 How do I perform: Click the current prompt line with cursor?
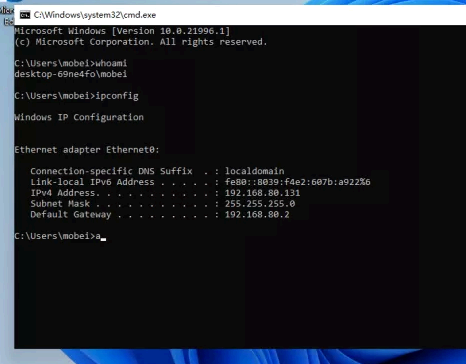(60, 236)
